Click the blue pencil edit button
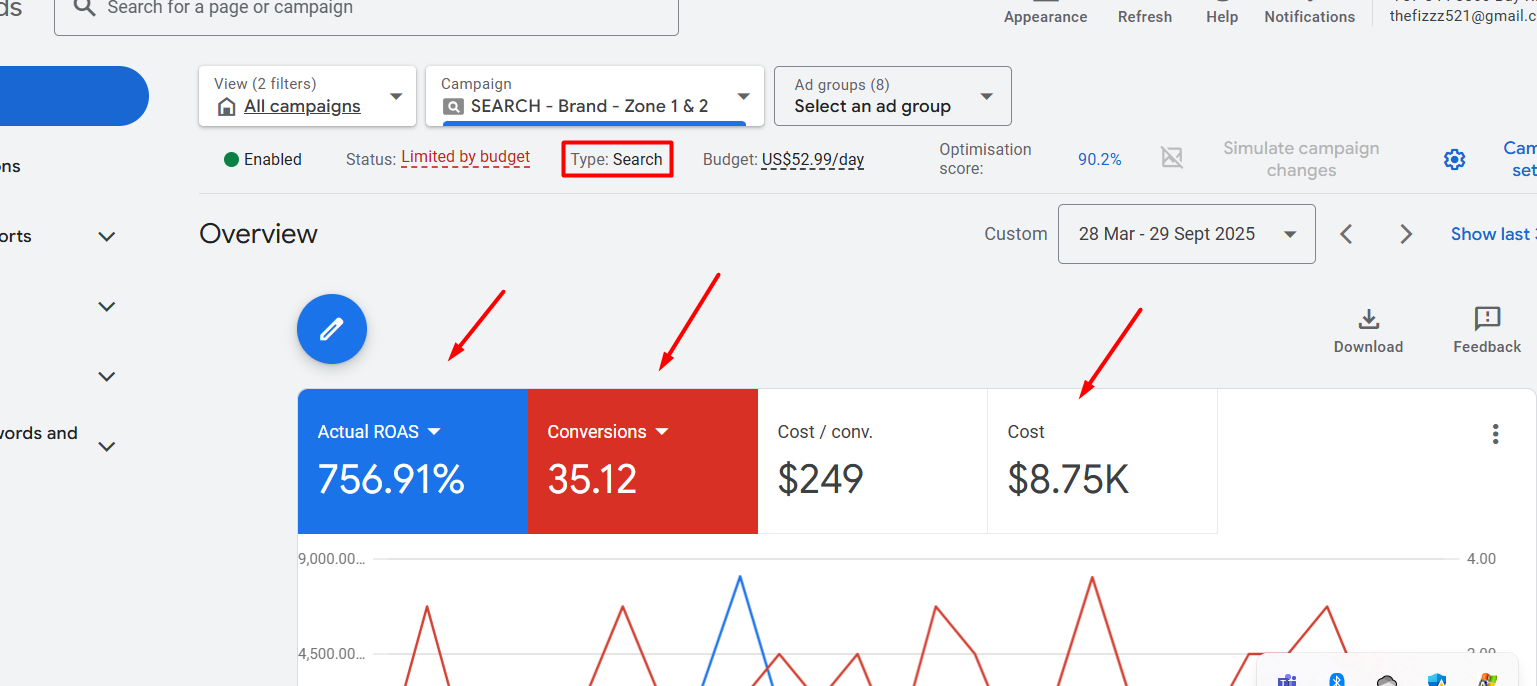The width and height of the screenshot is (1537, 686). [x=332, y=329]
